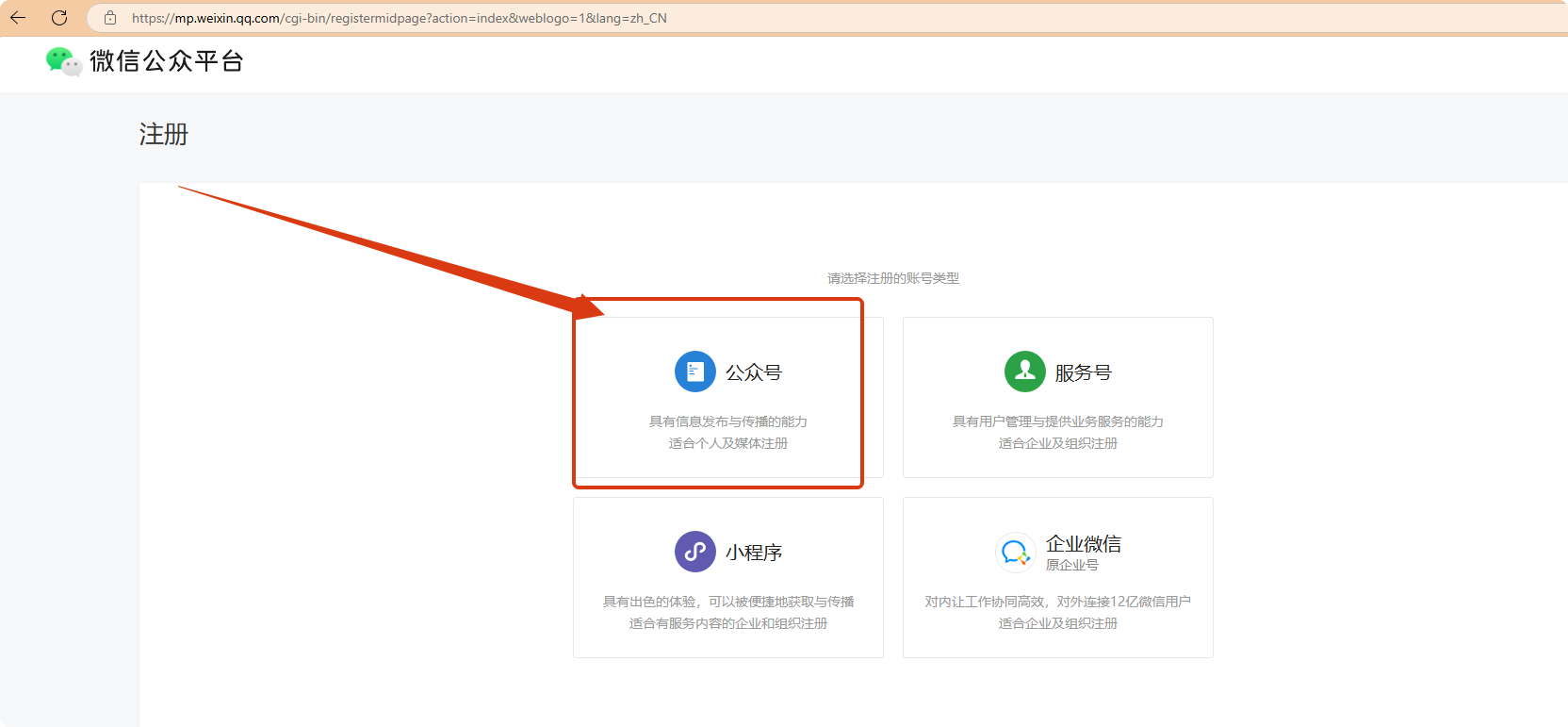Click the site lock icon in address bar
Viewport: 1568px width, 727px height.
[110, 18]
